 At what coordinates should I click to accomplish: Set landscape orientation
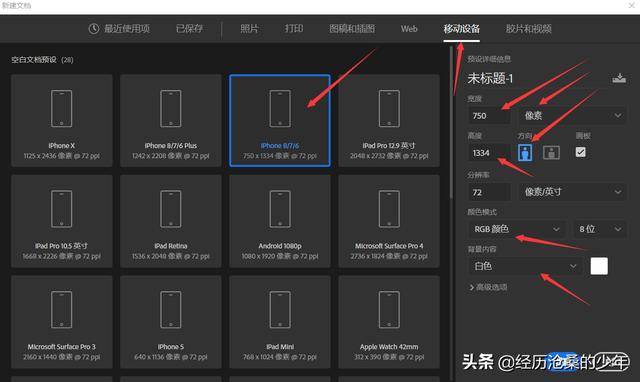[x=551, y=153]
